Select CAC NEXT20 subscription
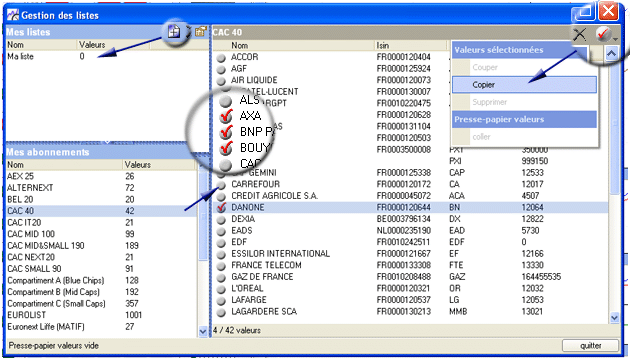This screenshot has height=360, width=630. click(x=101, y=258)
